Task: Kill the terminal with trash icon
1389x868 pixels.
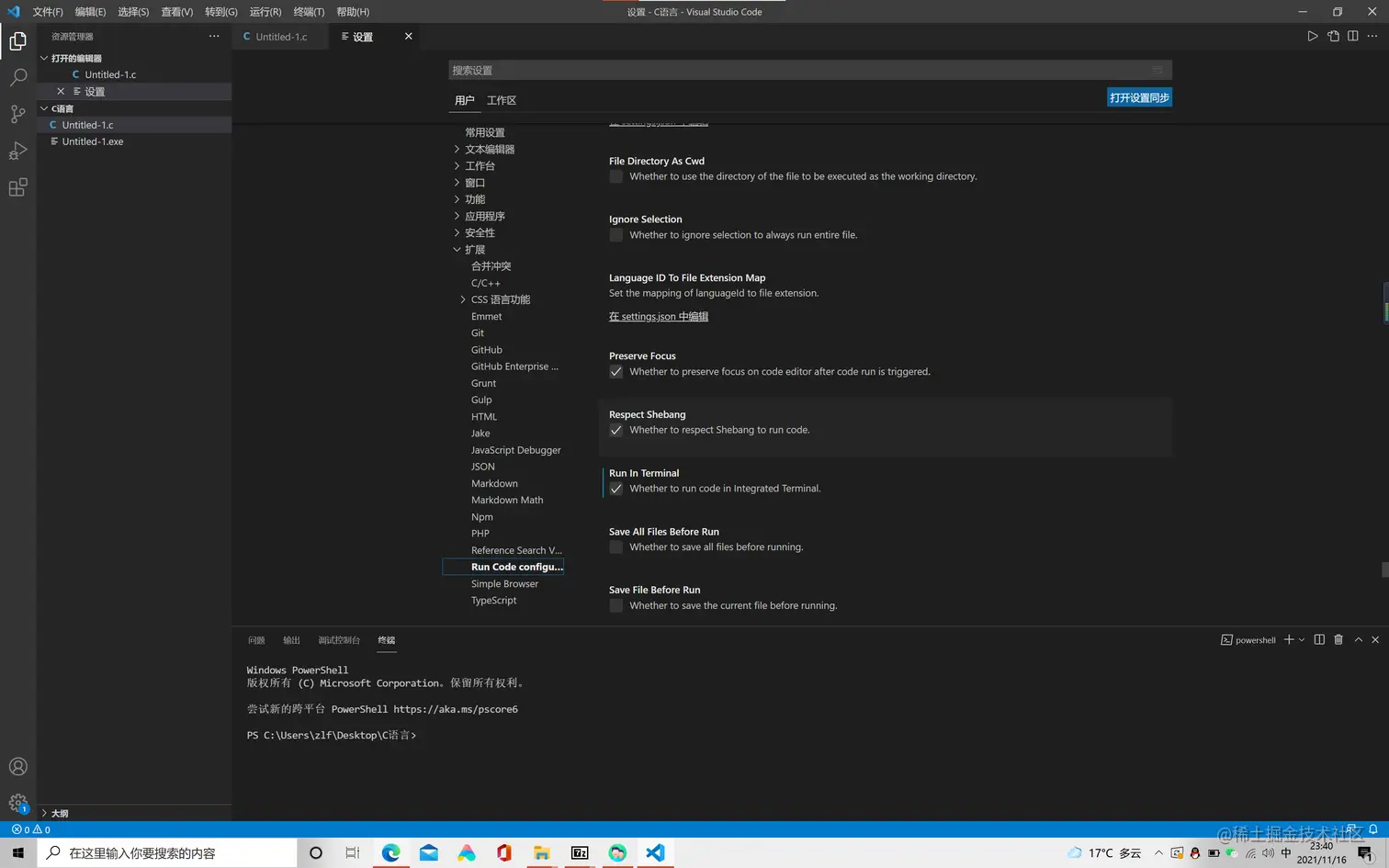Action: point(1338,640)
